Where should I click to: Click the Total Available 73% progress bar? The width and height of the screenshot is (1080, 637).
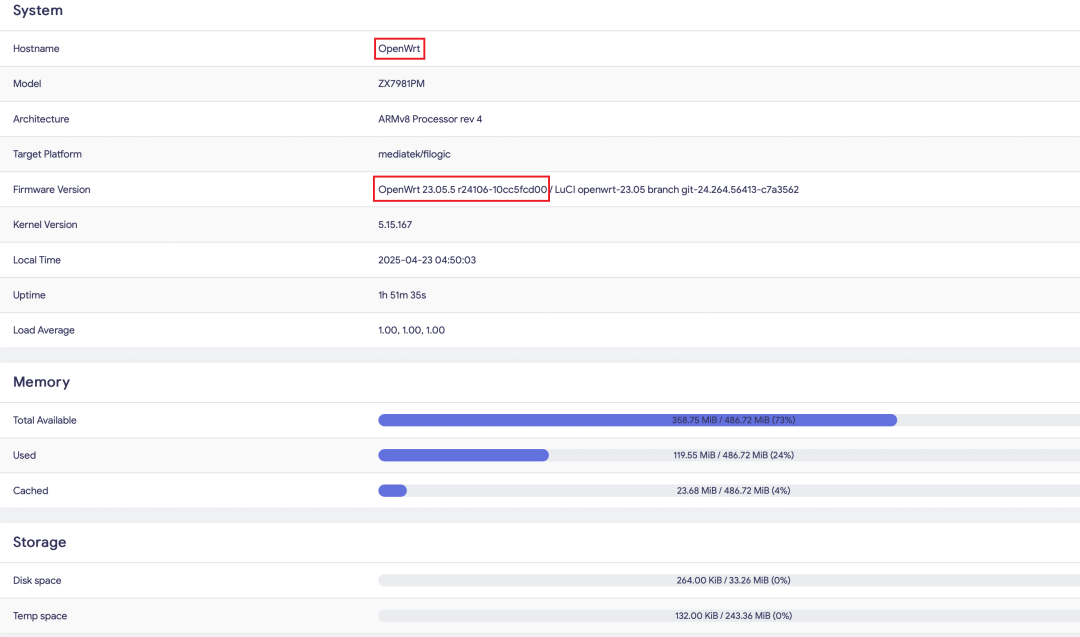coord(729,420)
